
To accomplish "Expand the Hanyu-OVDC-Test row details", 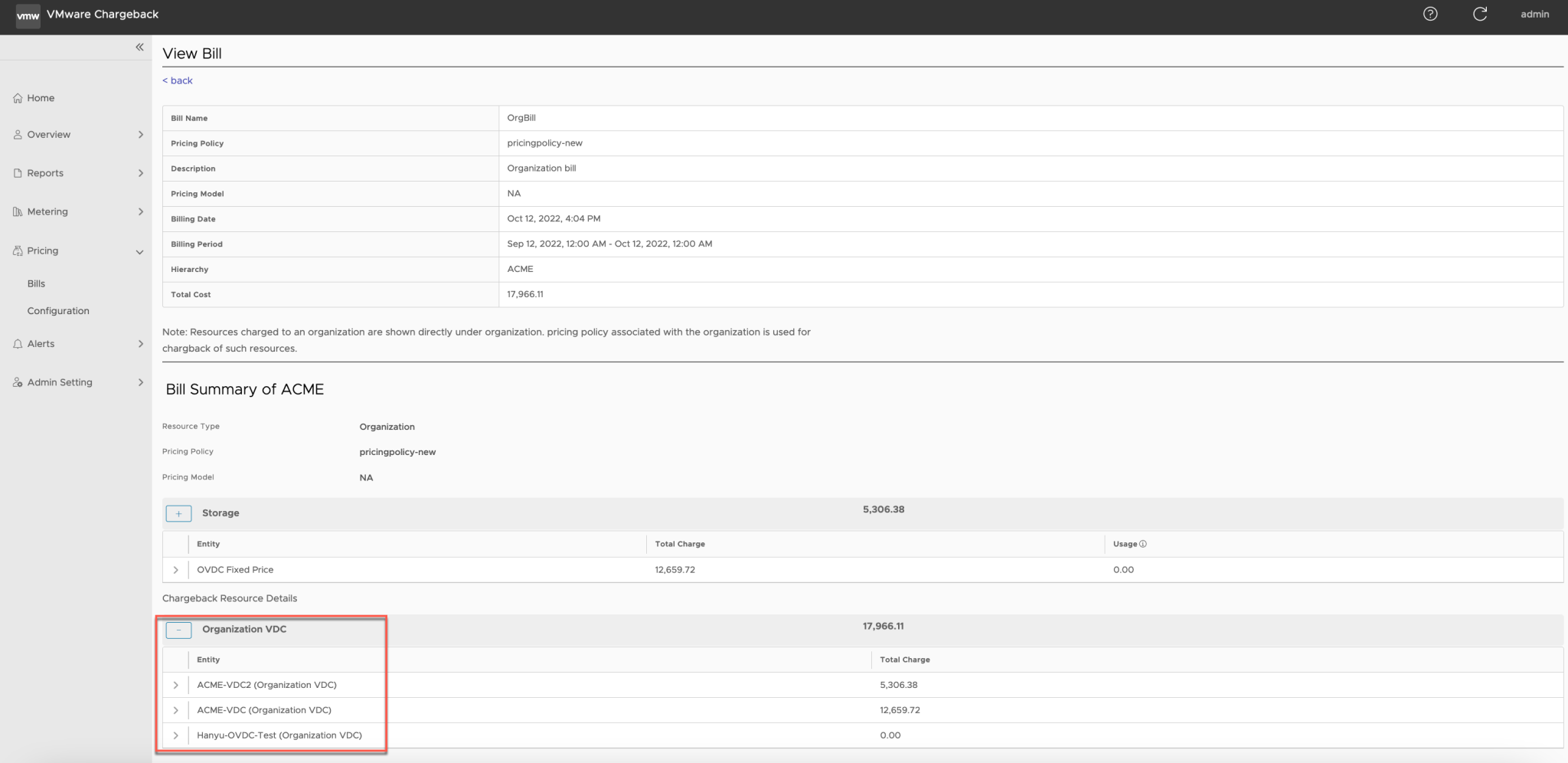I will tap(175, 735).
